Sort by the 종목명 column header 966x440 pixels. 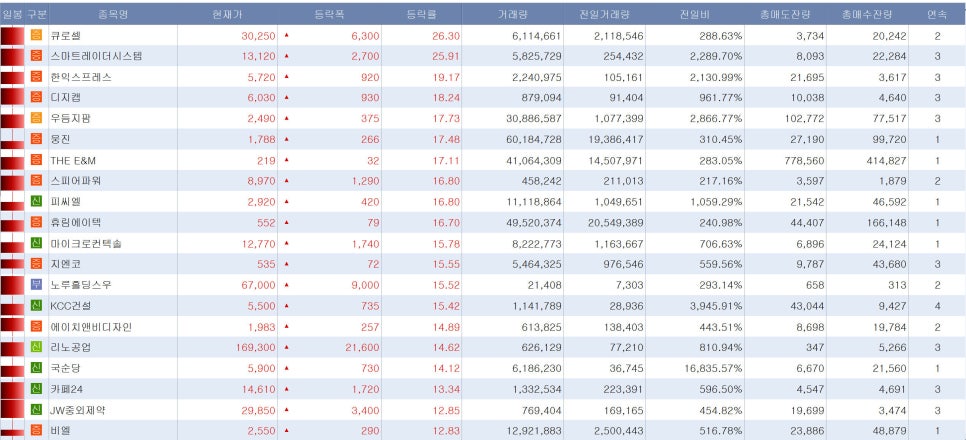(113, 14)
